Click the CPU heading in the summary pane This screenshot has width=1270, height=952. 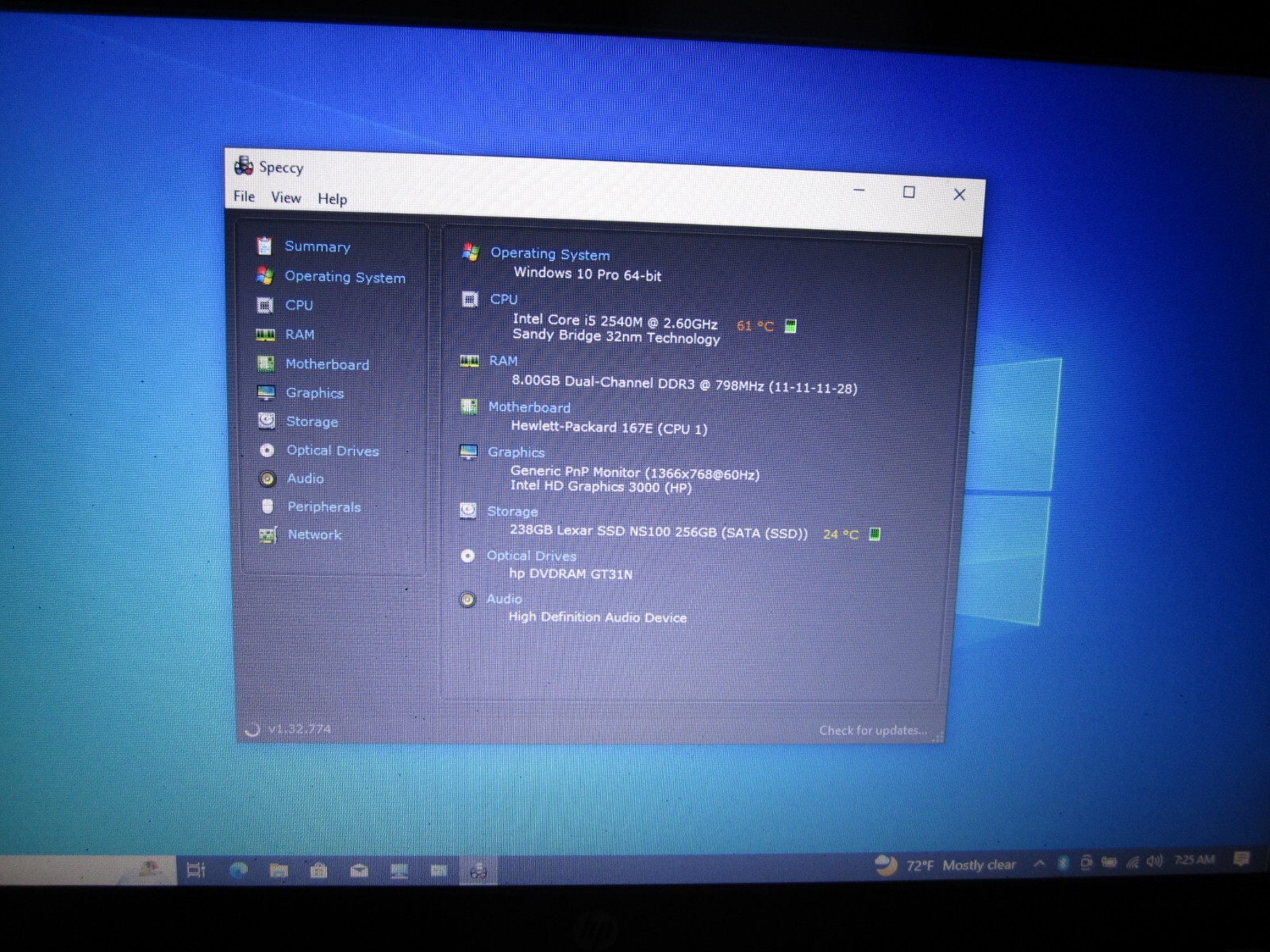(503, 299)
